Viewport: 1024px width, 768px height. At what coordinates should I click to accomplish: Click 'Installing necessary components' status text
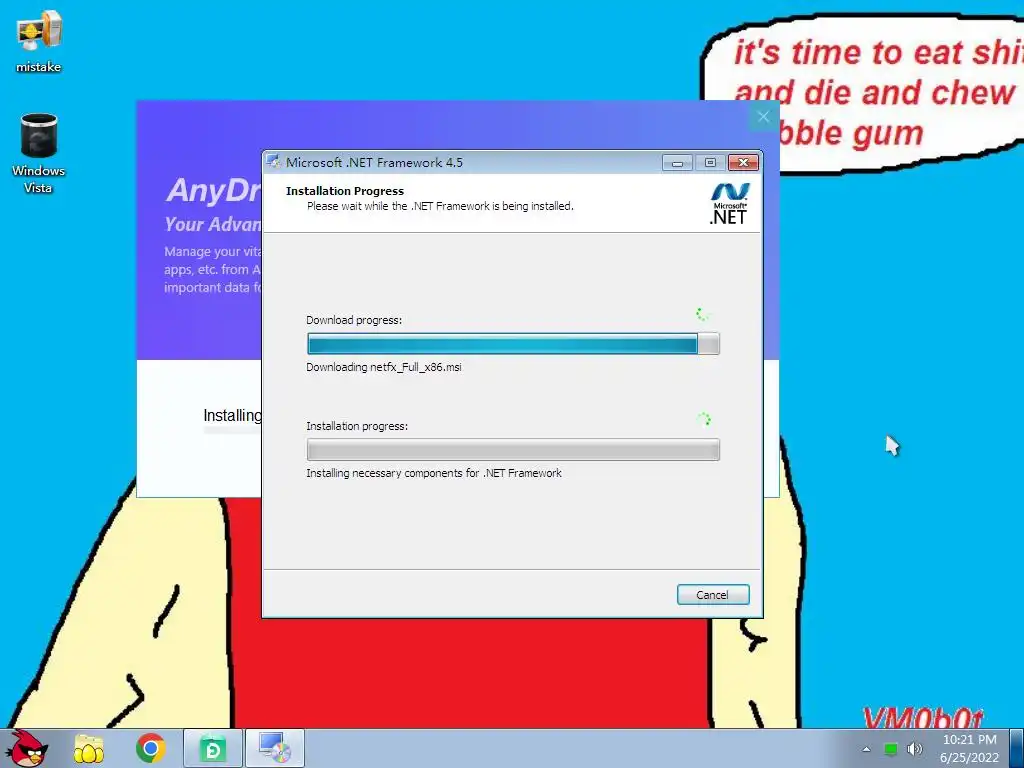(434, 473)
